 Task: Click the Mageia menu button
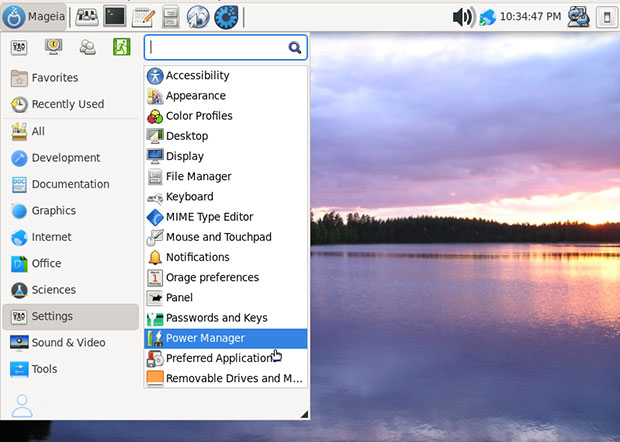pos(34,17)
